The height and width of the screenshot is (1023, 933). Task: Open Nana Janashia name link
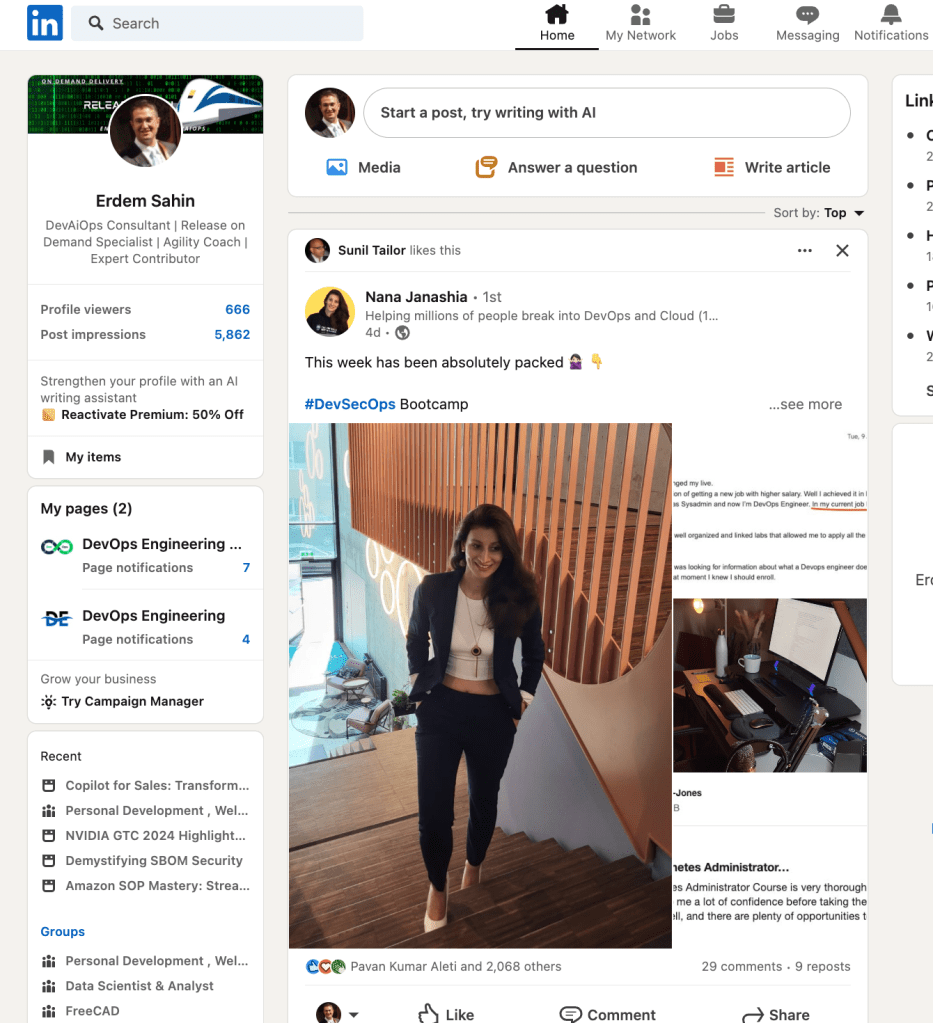pyautogui.click(x=416, y=297)
